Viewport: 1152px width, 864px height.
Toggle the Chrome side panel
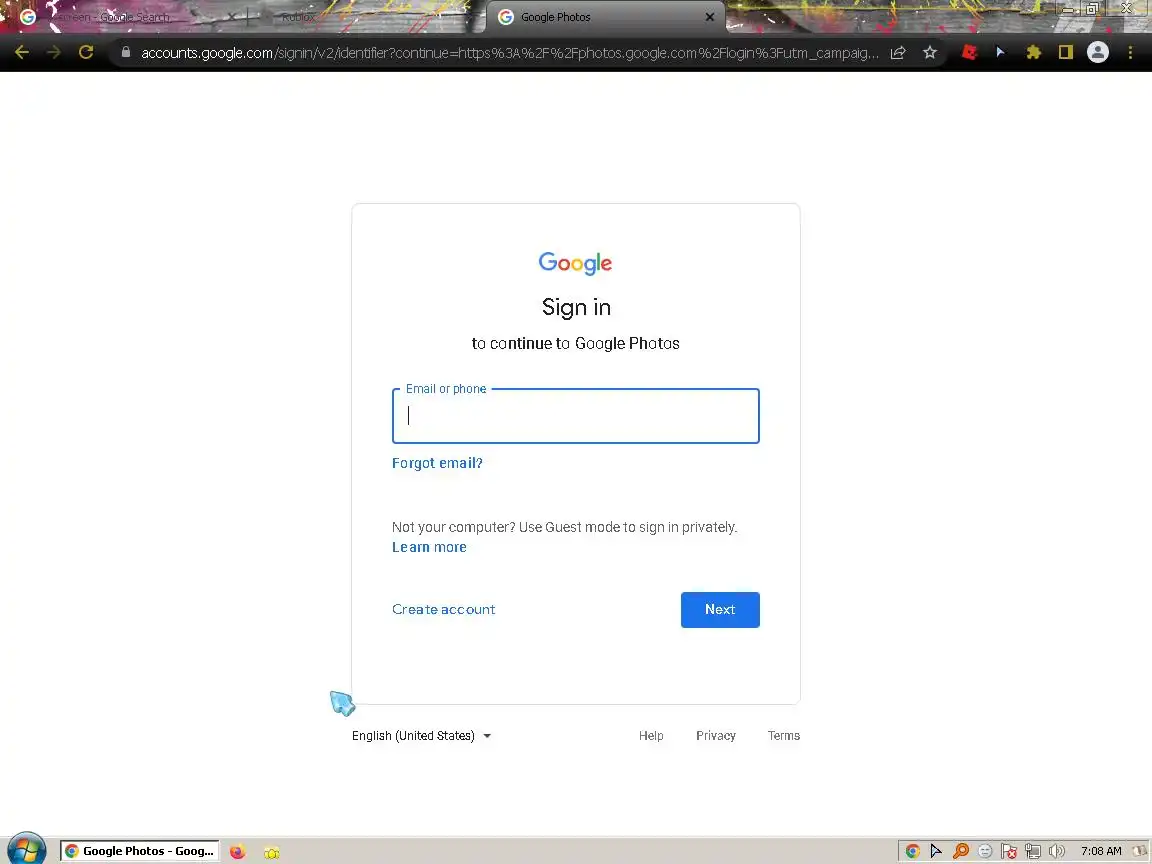pos(1065,52)
